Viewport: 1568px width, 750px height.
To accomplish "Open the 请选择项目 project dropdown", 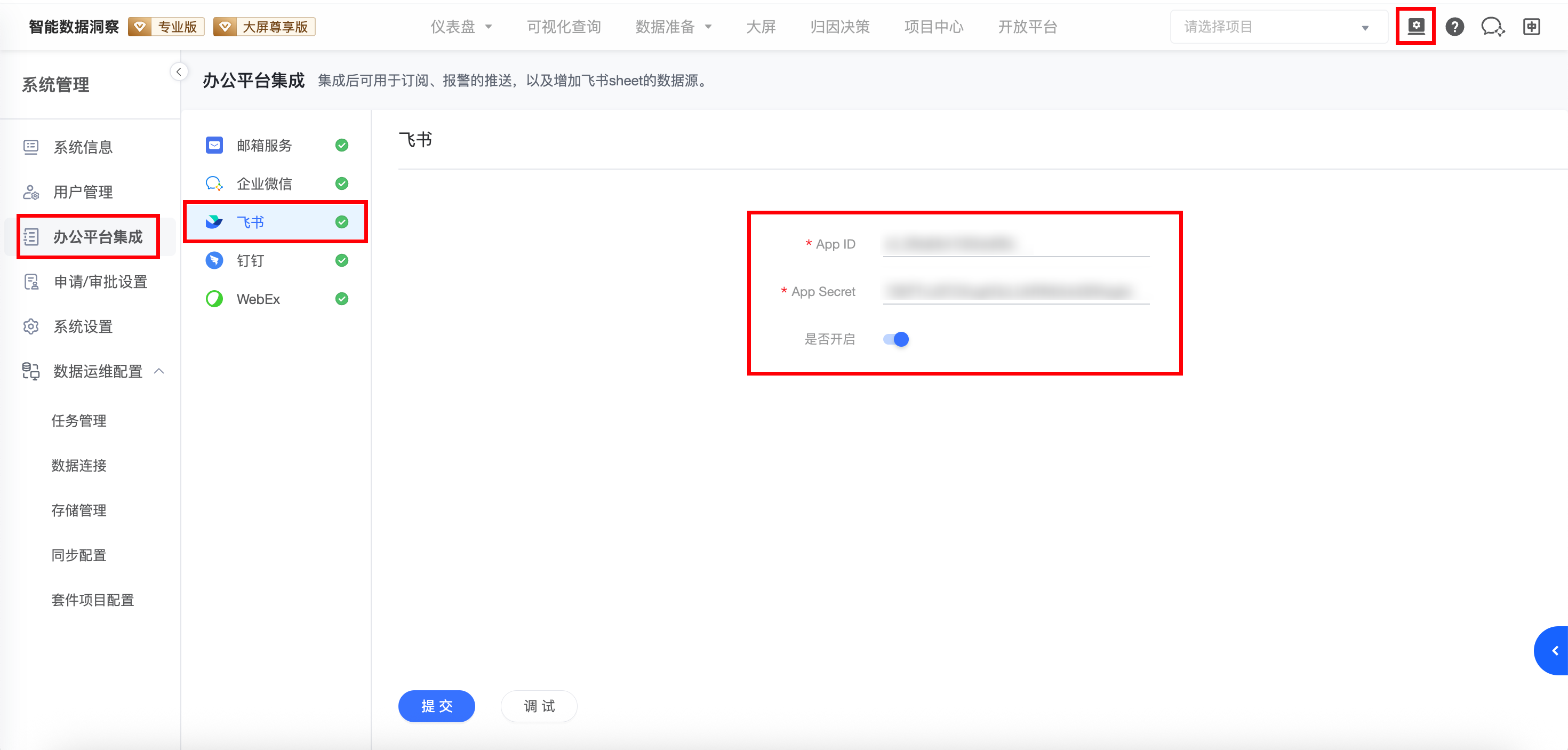I will tap(1277, 27).
